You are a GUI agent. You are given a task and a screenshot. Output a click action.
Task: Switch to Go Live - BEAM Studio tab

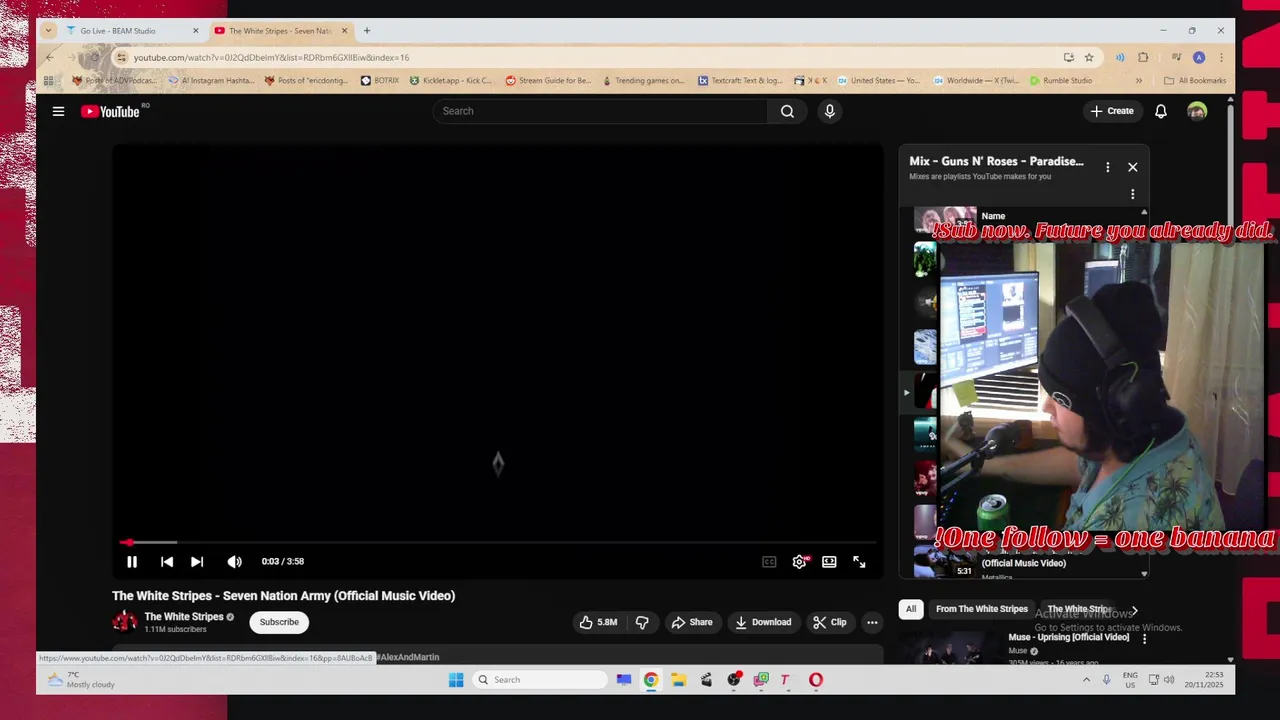pyautogui.click(x=117, y=31)
